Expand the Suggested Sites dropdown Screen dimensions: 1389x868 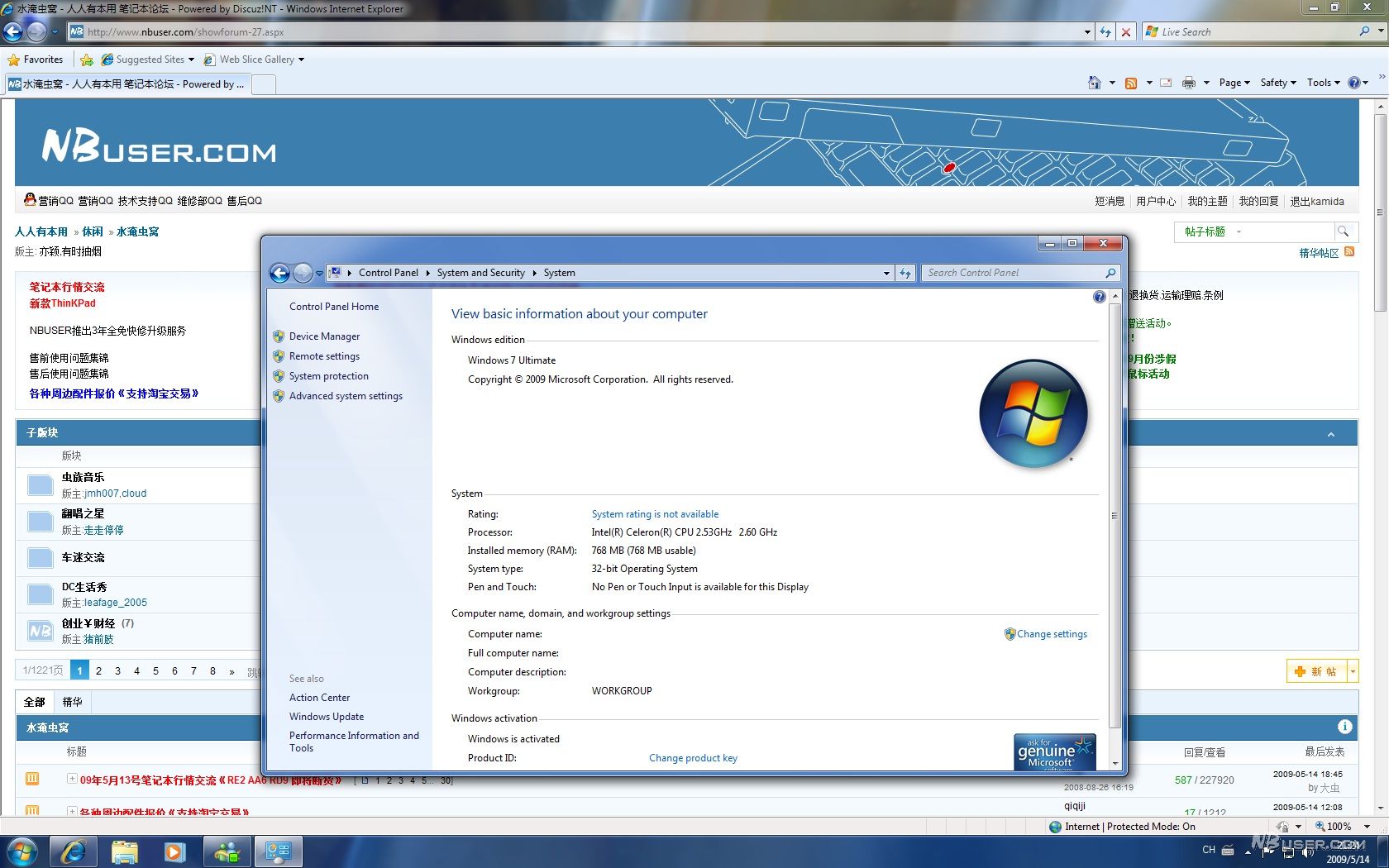191,60
